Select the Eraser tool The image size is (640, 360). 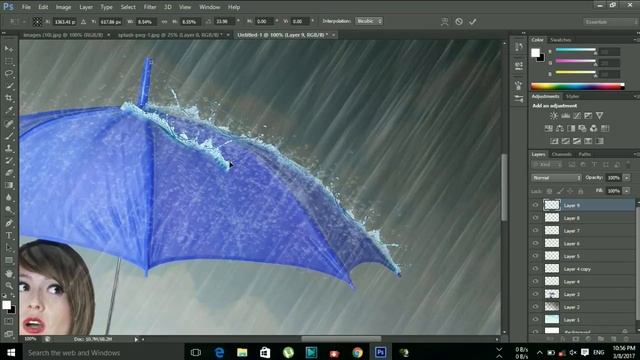(9, 173)
